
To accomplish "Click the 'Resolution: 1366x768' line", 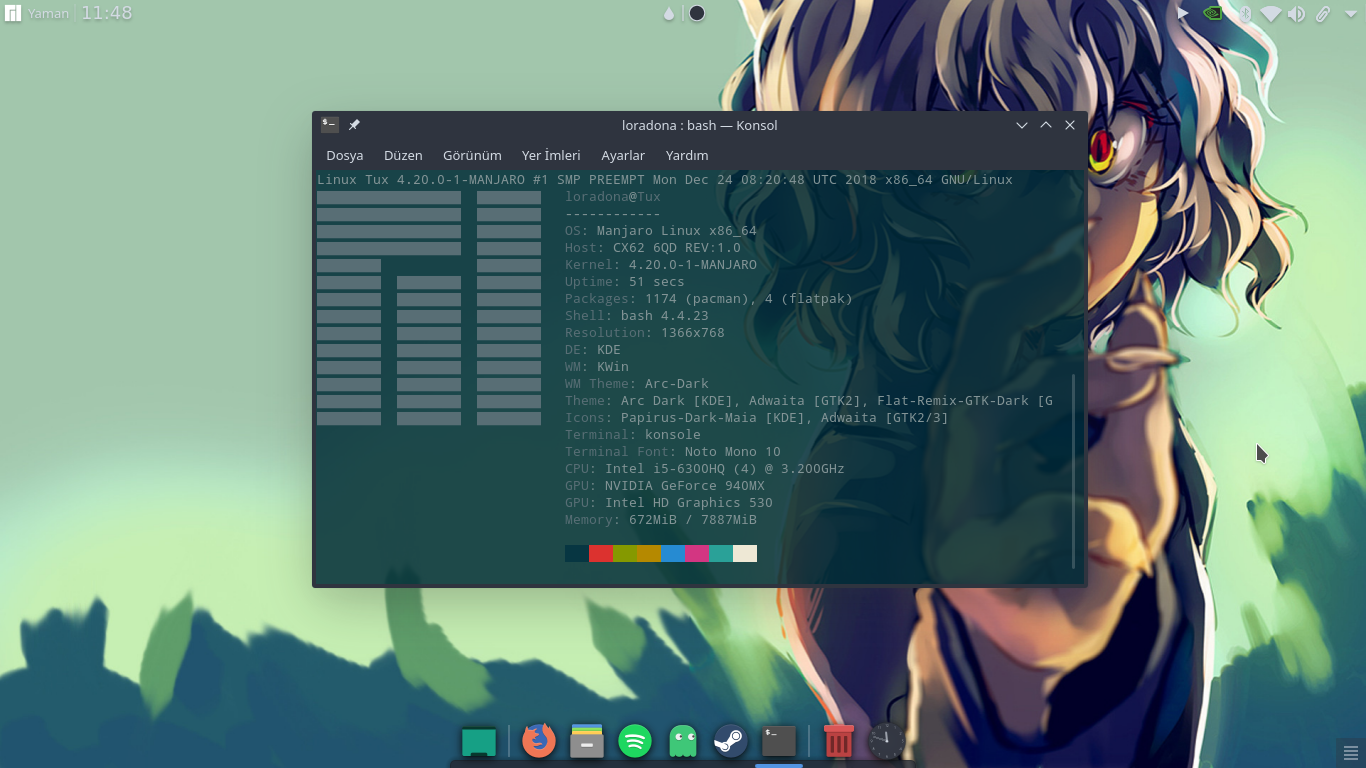I will pyautogui.click(x=645, y=333).
